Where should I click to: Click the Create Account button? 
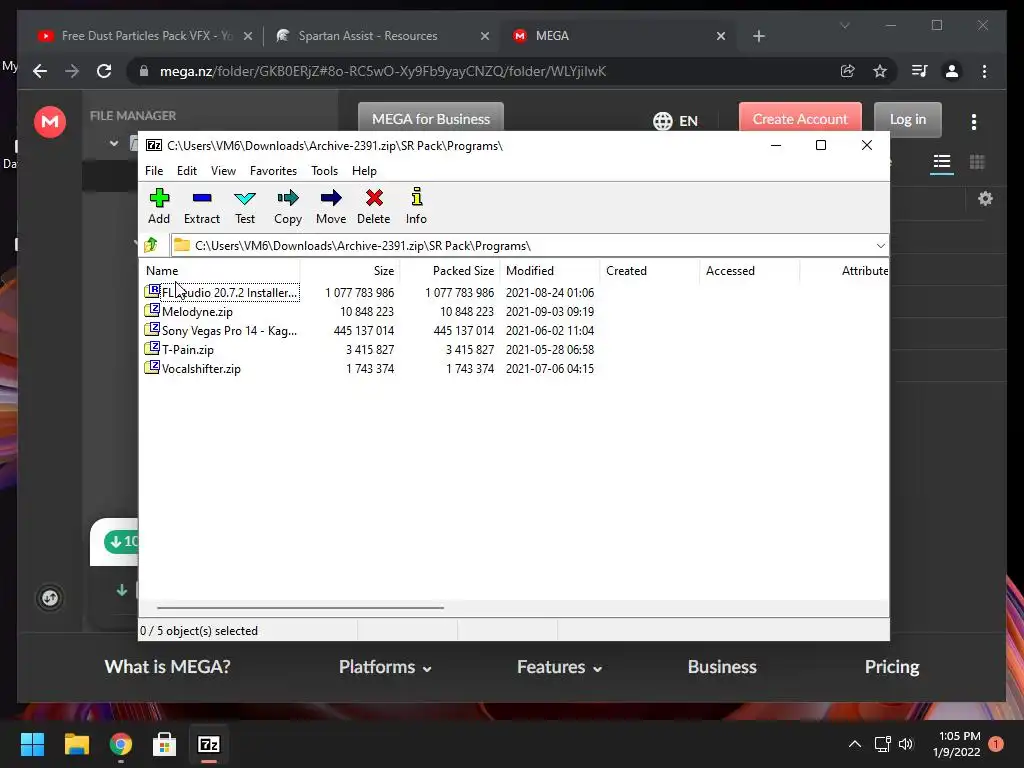pyautogui.click(x=800, y=119)
